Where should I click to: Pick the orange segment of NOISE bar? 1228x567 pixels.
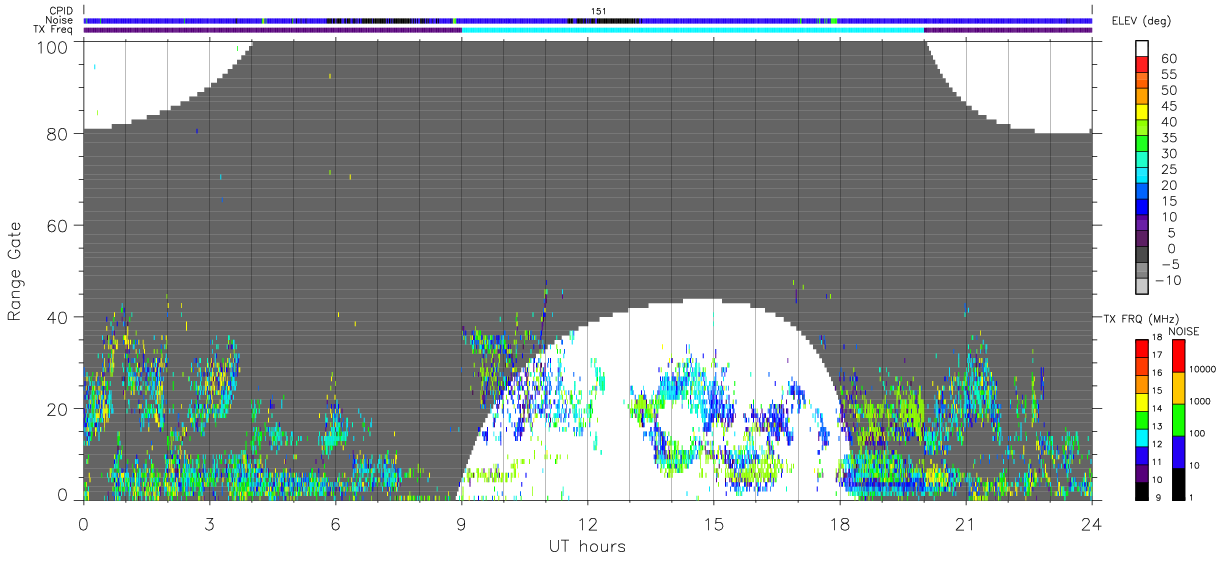1180,388
